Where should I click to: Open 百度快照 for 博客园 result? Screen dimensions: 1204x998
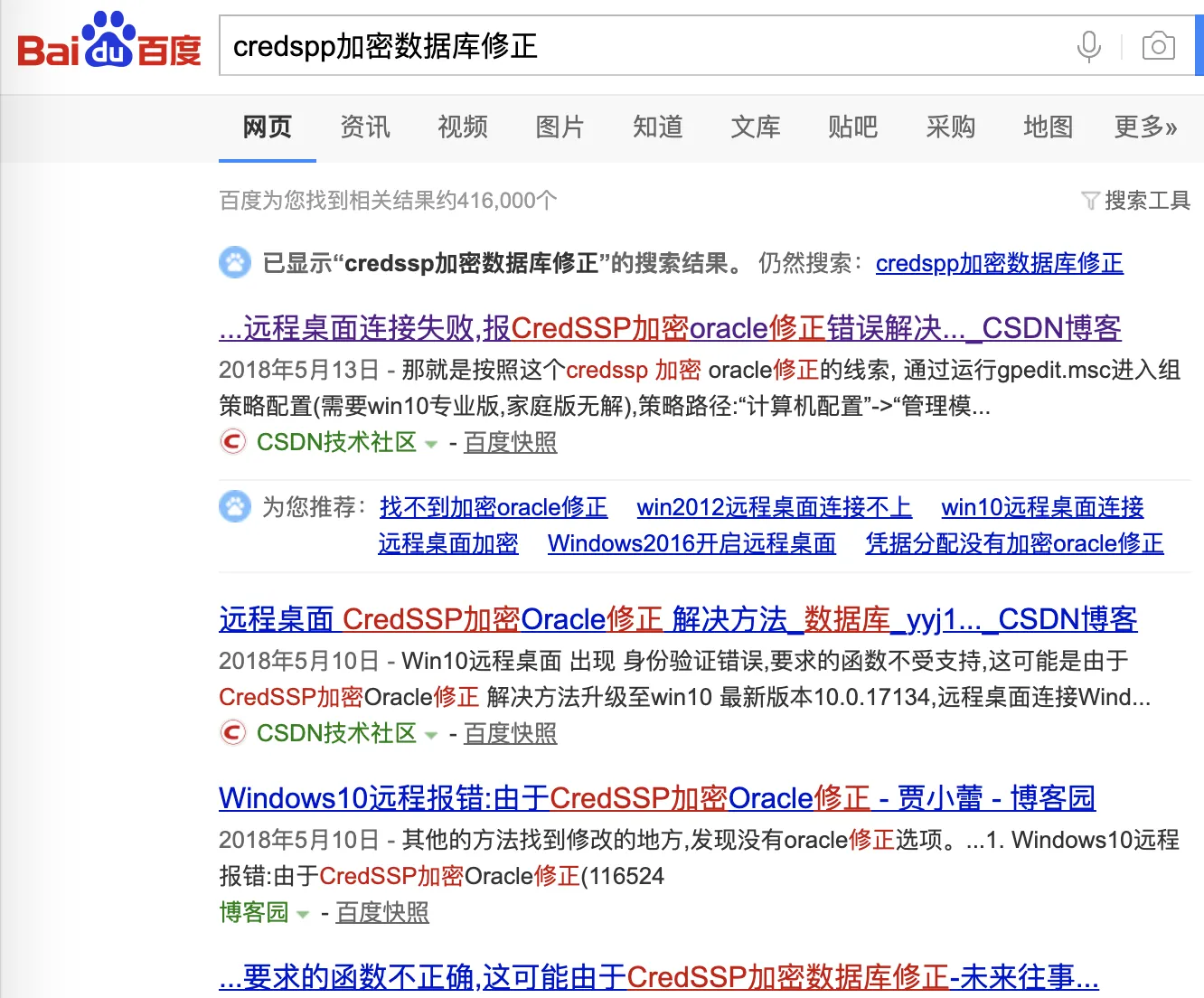(x=382, y=912)
